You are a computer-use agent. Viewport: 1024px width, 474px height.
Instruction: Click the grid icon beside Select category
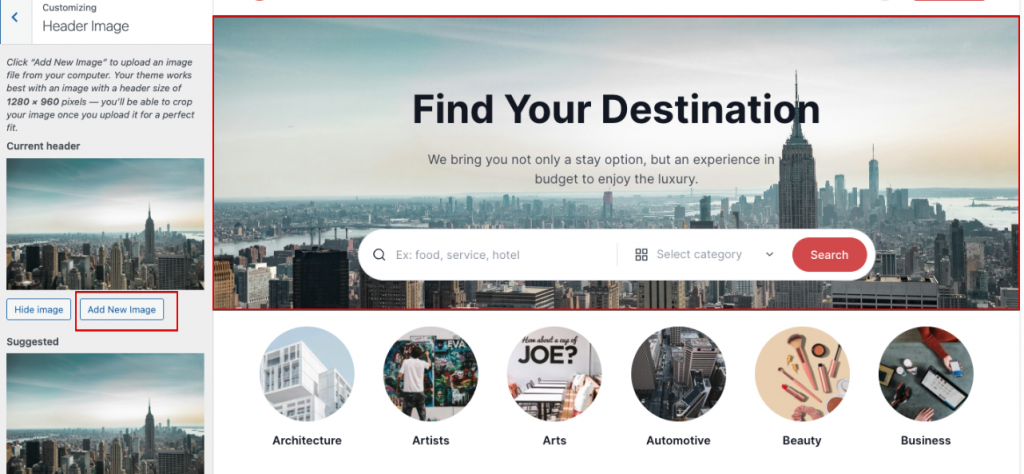[641, 255]
